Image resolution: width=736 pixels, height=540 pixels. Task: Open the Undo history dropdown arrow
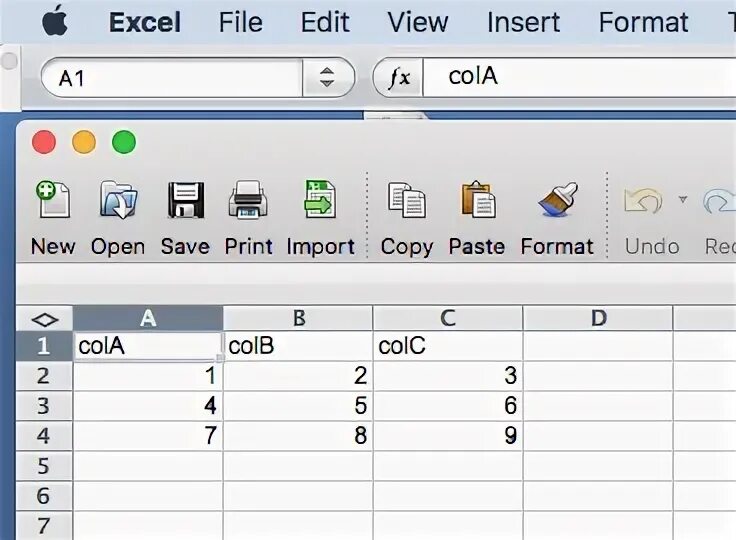pos(683,199)
